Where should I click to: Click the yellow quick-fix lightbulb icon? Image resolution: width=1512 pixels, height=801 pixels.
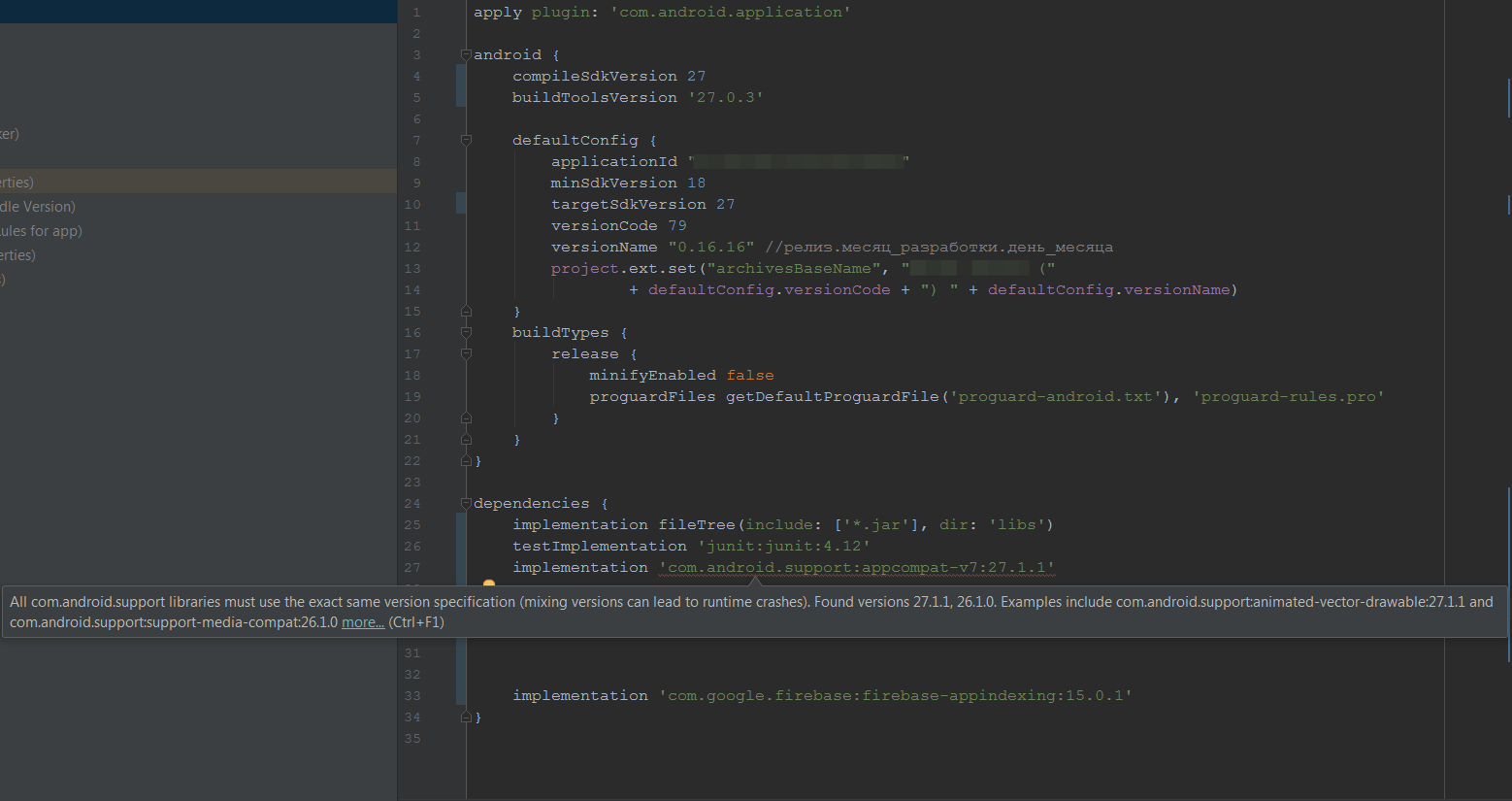489,584
